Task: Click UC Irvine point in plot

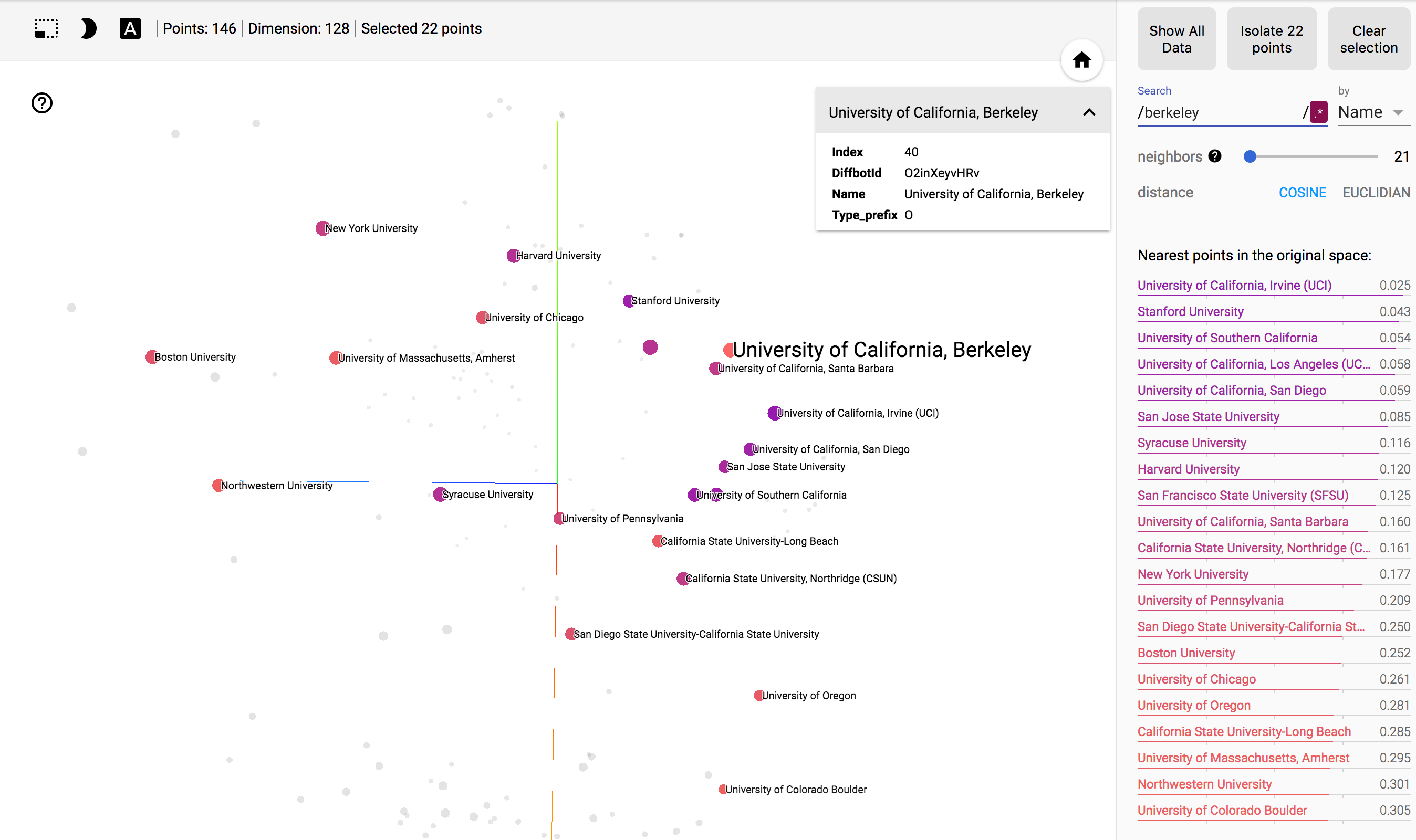Action: [x=775, y=413]
